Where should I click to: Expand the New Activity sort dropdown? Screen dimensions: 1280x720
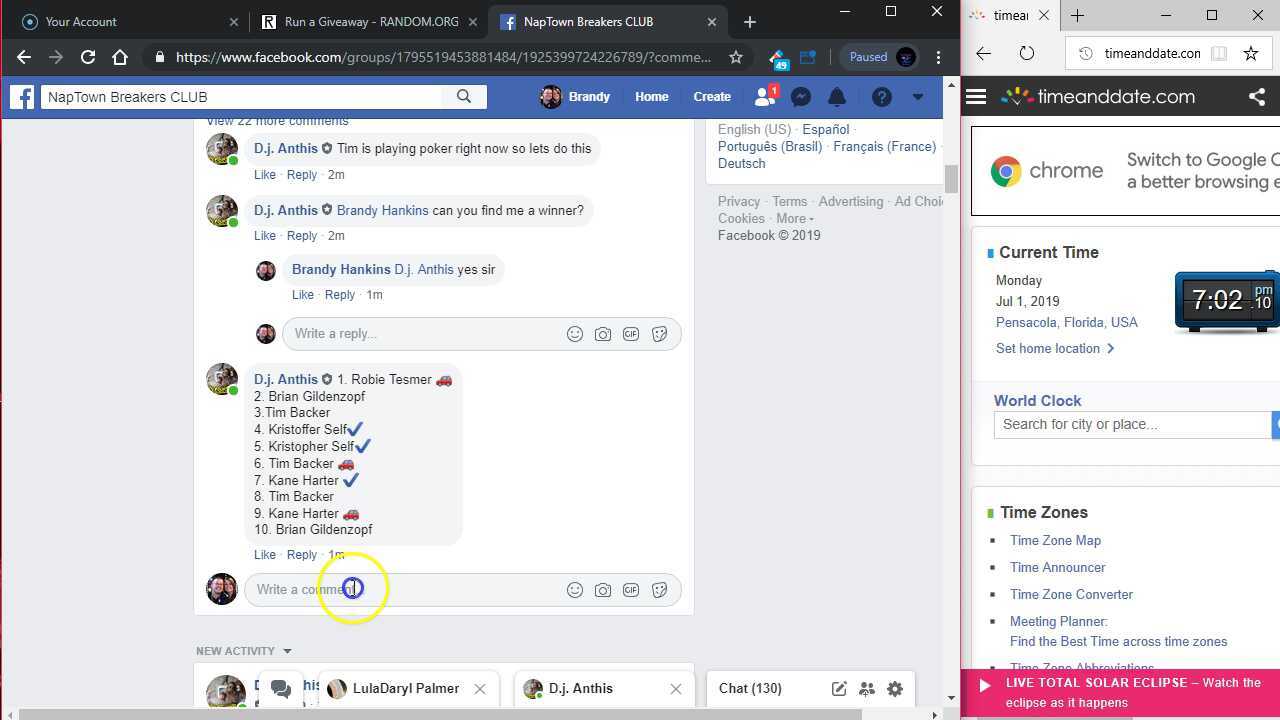click(287, 651)
